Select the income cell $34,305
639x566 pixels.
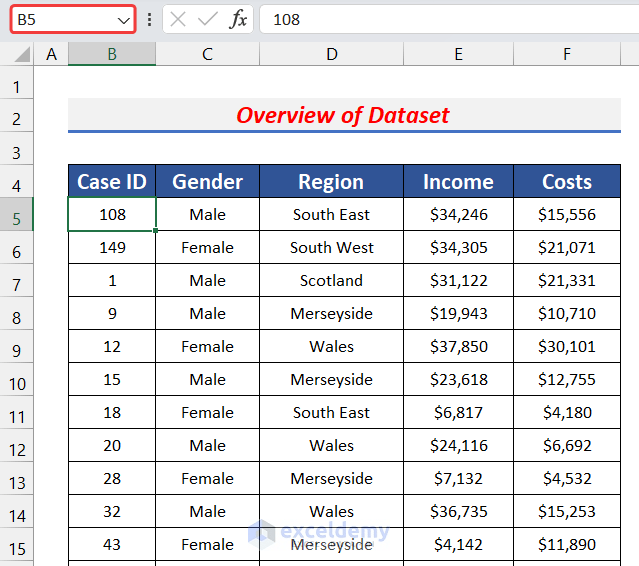coord(458,247)
